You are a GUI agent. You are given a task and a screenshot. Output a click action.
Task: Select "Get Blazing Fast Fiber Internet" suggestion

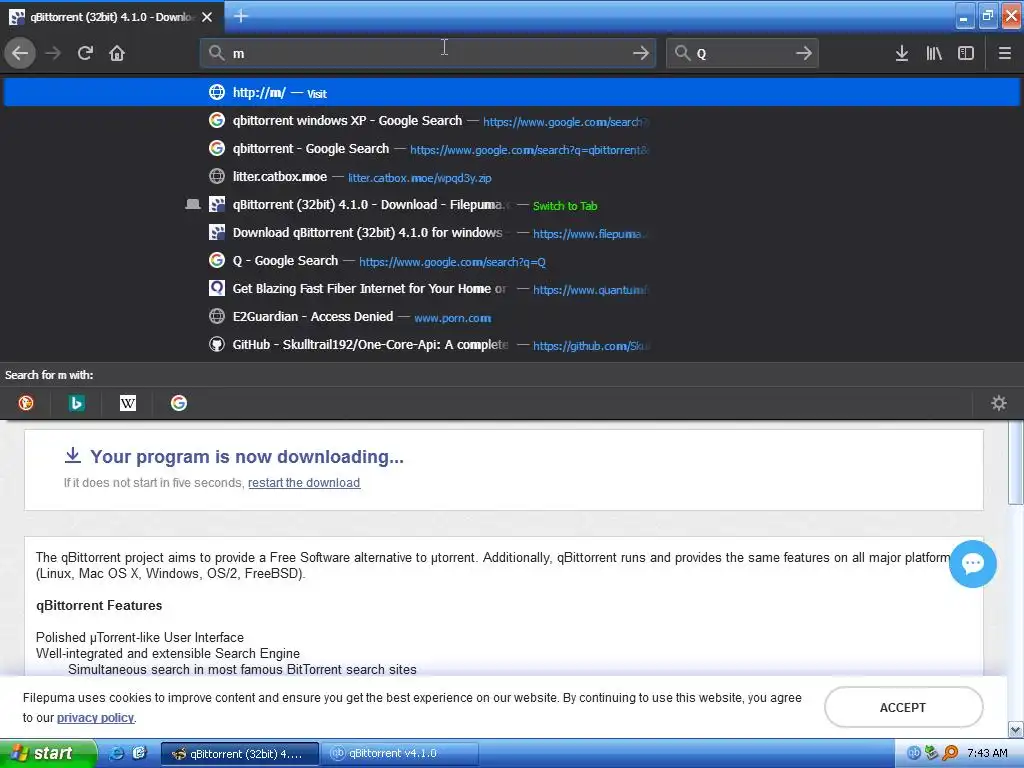[x=512, y=289]
